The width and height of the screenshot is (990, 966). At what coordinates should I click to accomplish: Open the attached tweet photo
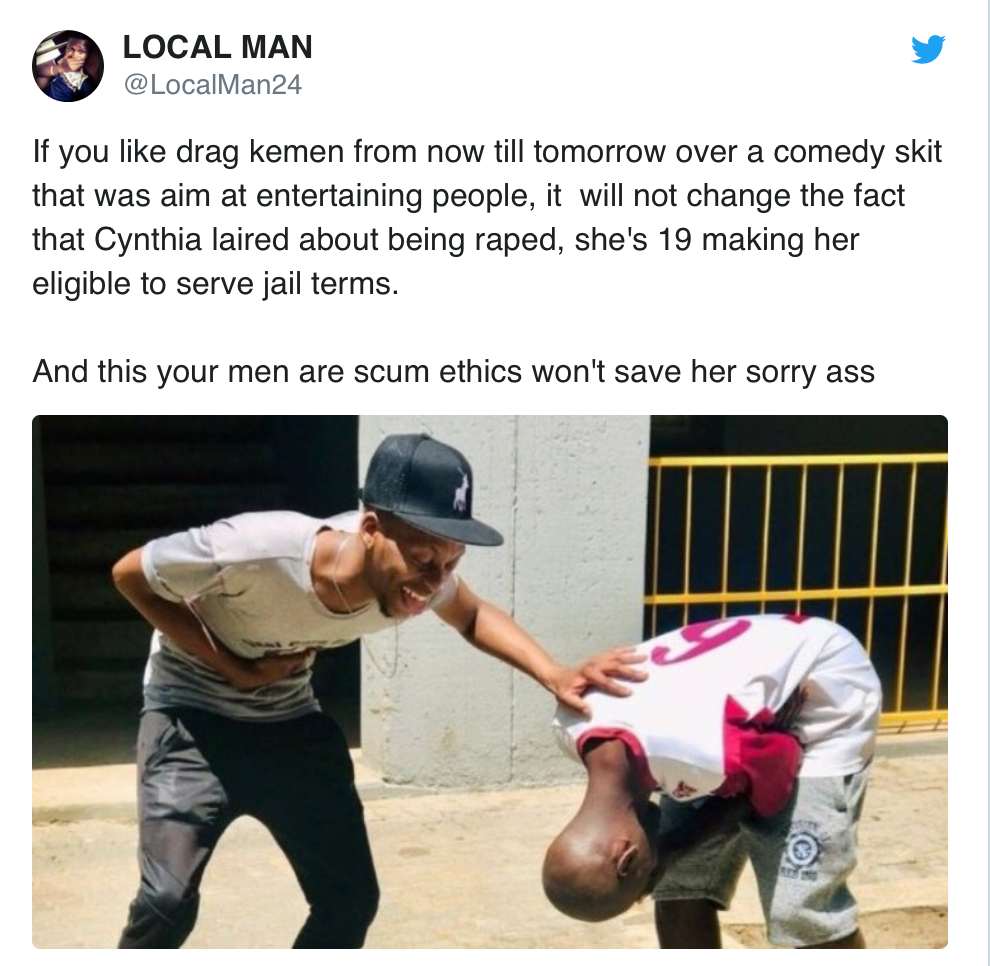tap(490, 680)
